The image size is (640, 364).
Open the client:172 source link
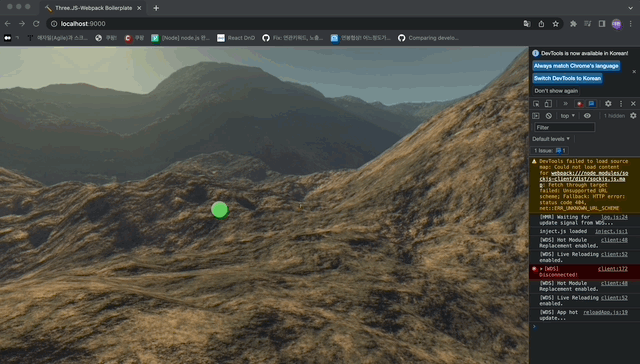(613, 269)
